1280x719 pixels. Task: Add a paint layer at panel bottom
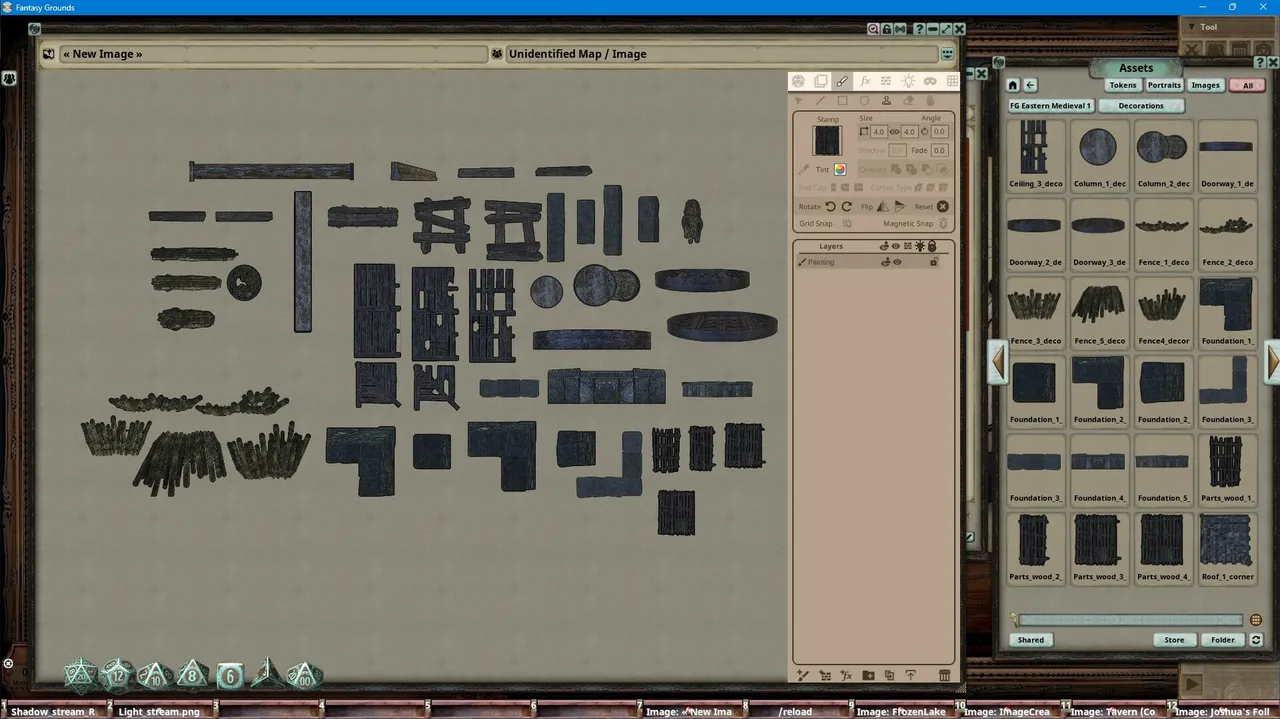click(802, 676)
